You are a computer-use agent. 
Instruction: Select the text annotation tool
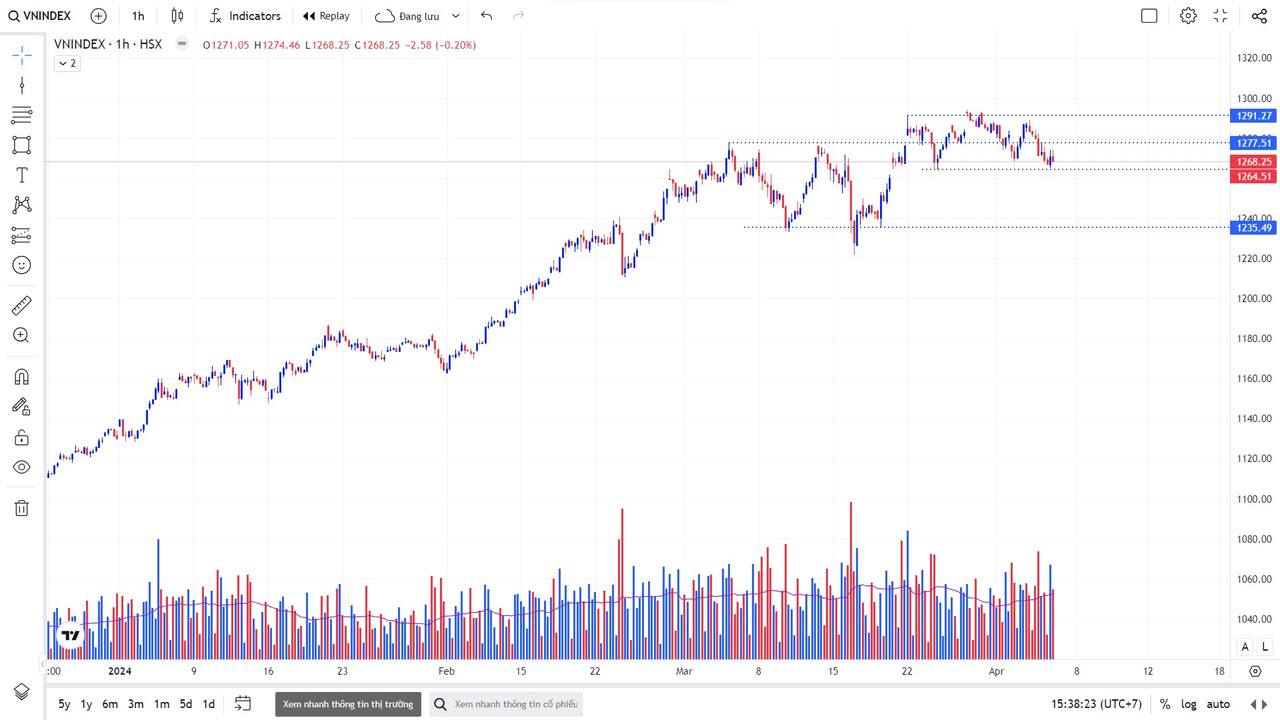22,175
